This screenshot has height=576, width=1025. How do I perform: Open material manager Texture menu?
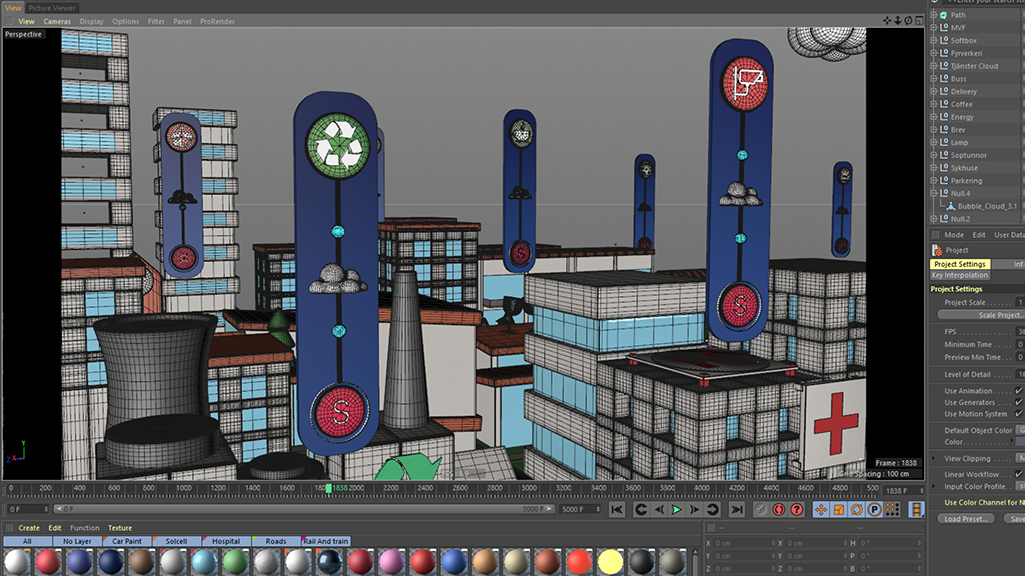pyautogui.click(x=120, y=528)
